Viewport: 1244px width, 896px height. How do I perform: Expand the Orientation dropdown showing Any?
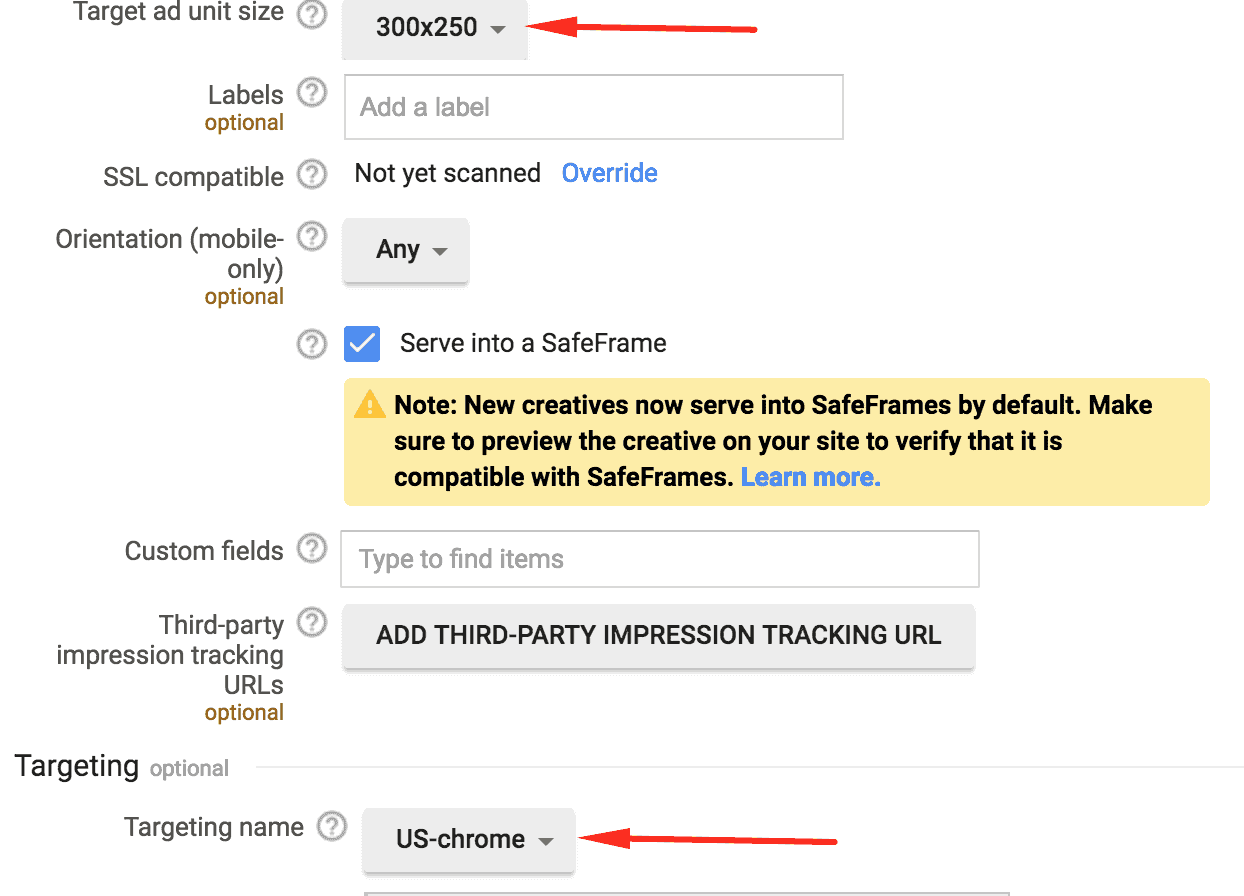coord(405,250)
